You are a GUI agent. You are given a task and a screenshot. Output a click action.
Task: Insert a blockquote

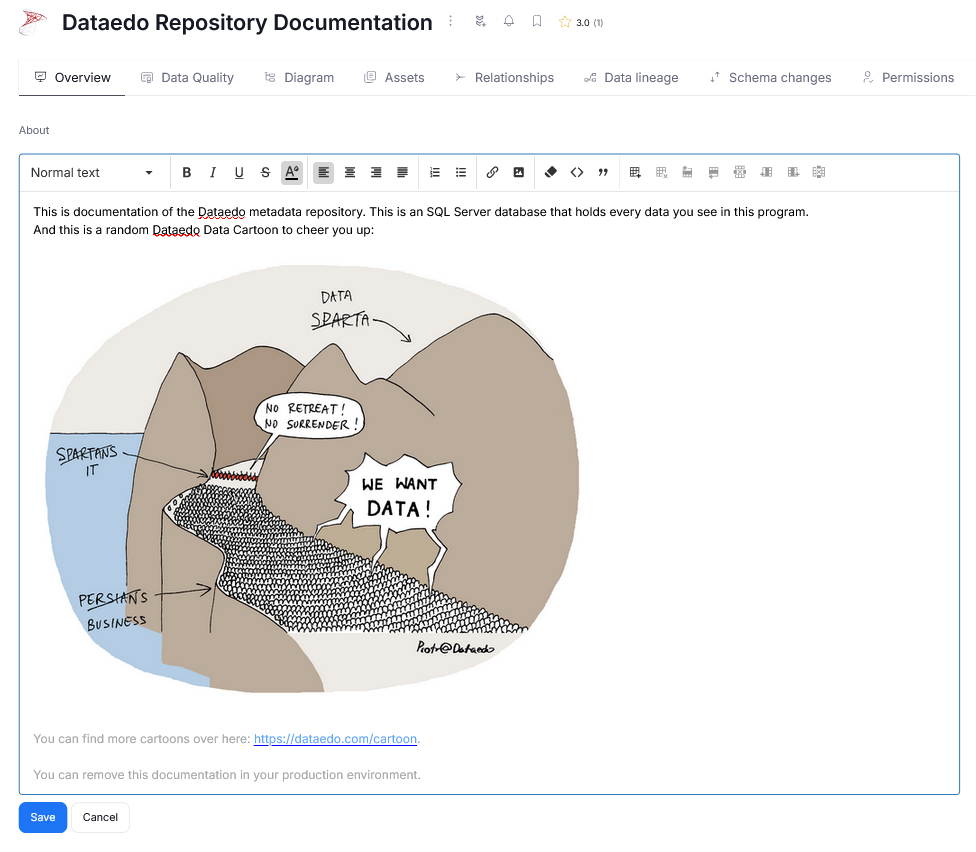coord(603,173)
